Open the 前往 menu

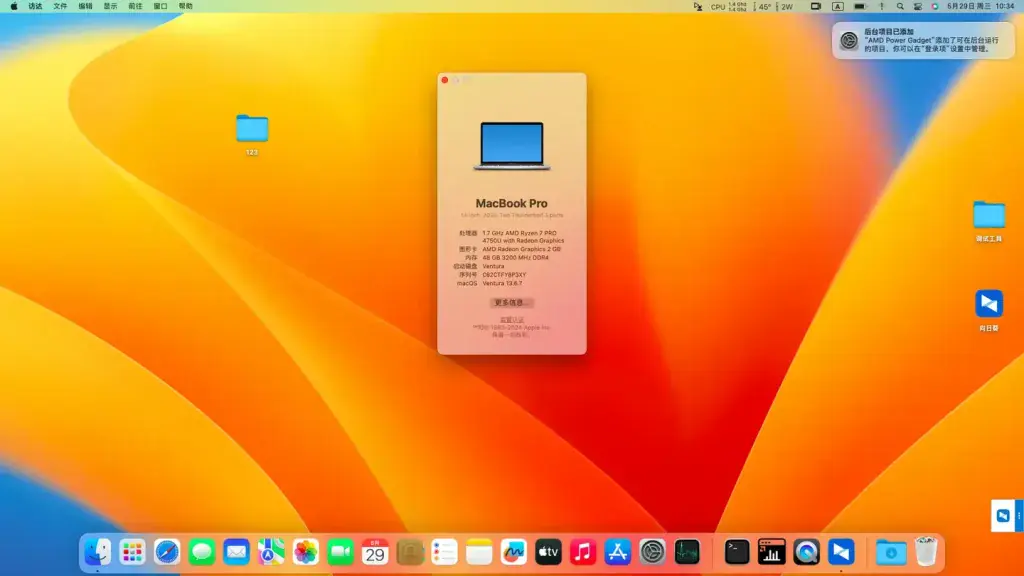135,7
